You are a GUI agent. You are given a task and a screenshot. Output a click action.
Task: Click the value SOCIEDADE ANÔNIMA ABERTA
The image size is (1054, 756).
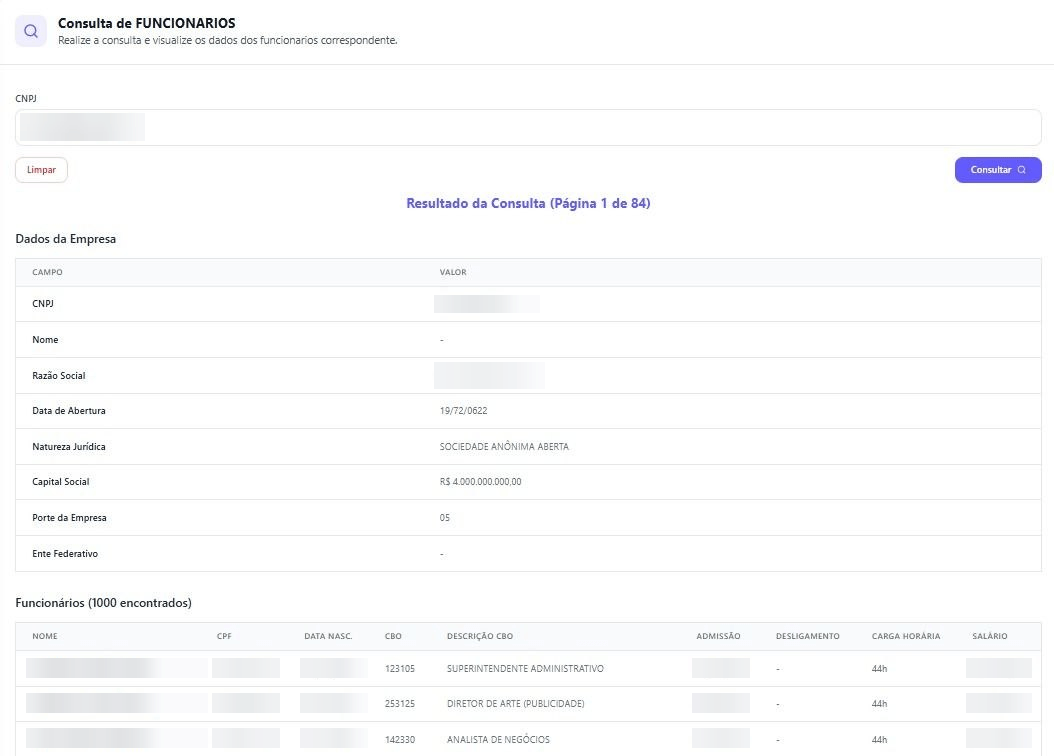(x=504, y=446)
